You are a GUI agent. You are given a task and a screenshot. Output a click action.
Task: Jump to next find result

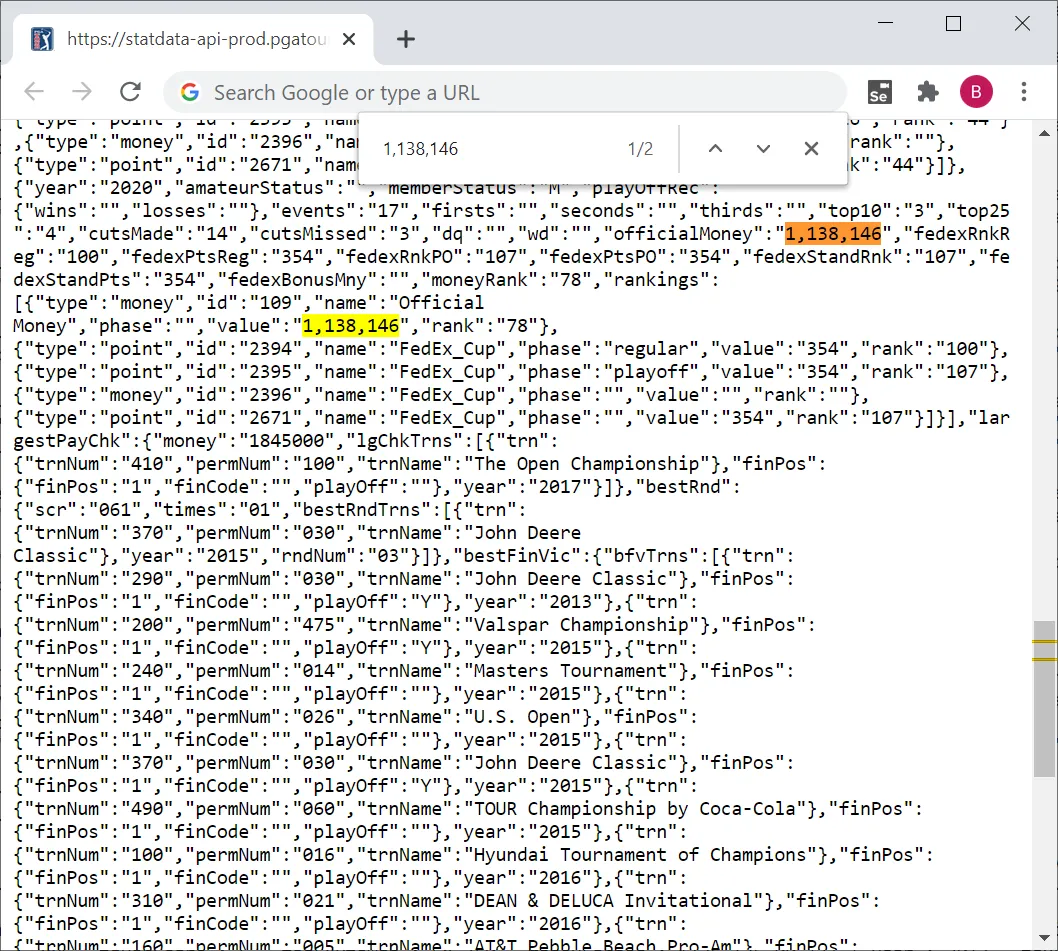click(x=763, y=148)
